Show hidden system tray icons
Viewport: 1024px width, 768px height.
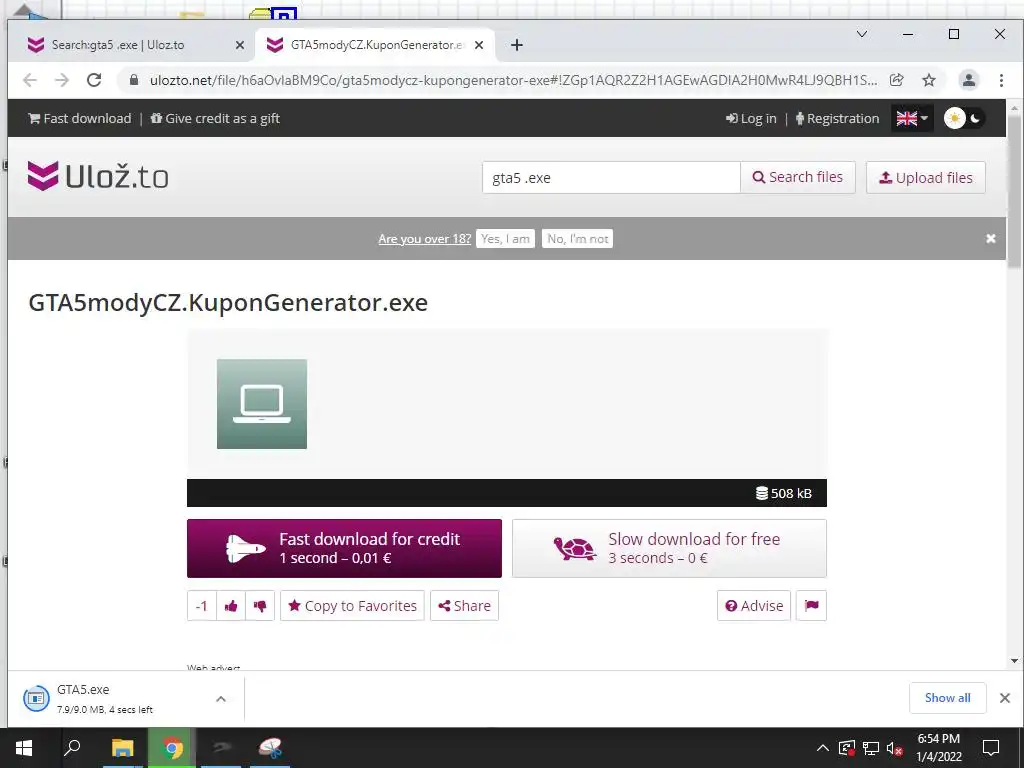point(823,748)
